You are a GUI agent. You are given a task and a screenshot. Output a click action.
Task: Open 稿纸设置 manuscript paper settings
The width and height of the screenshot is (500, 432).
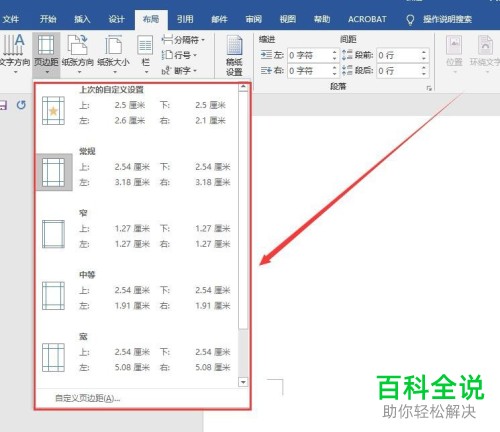click(234, 55)
